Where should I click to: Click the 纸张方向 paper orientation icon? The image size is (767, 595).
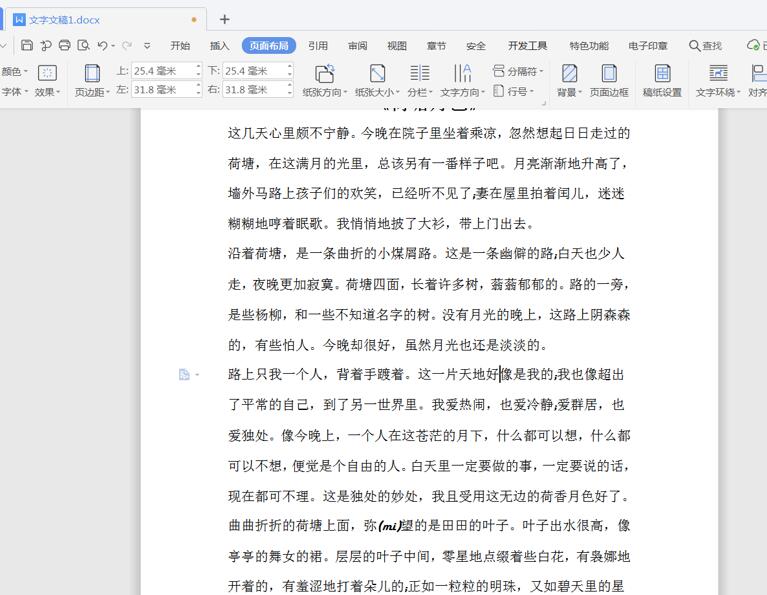[324, 73]
